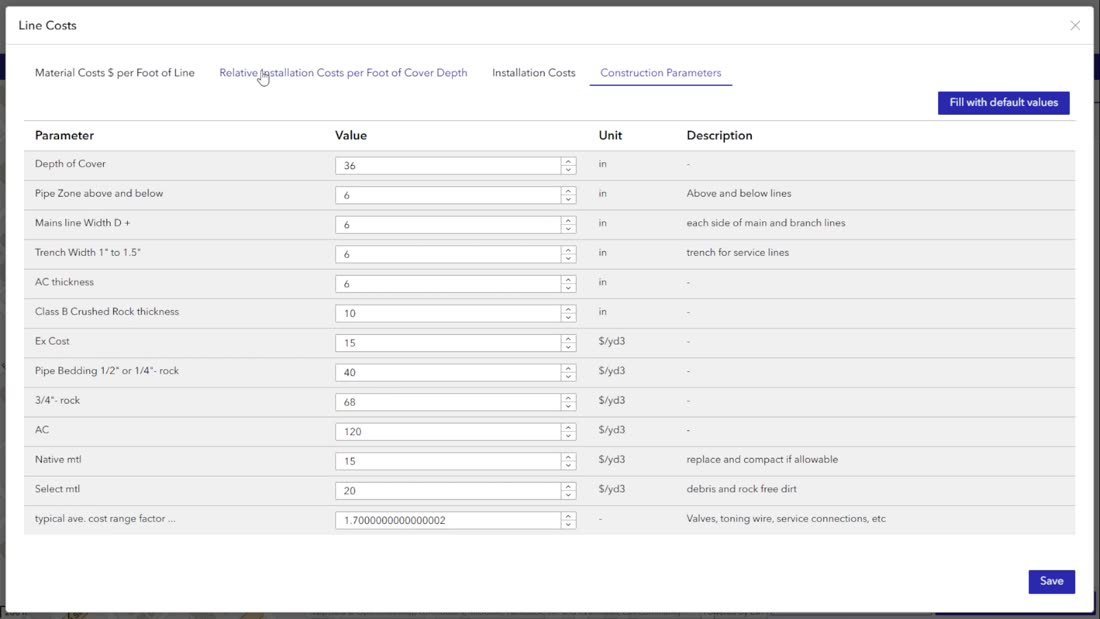Edit the AC cost value of 120
1100x619 pixels.
(x=448, y=432)
